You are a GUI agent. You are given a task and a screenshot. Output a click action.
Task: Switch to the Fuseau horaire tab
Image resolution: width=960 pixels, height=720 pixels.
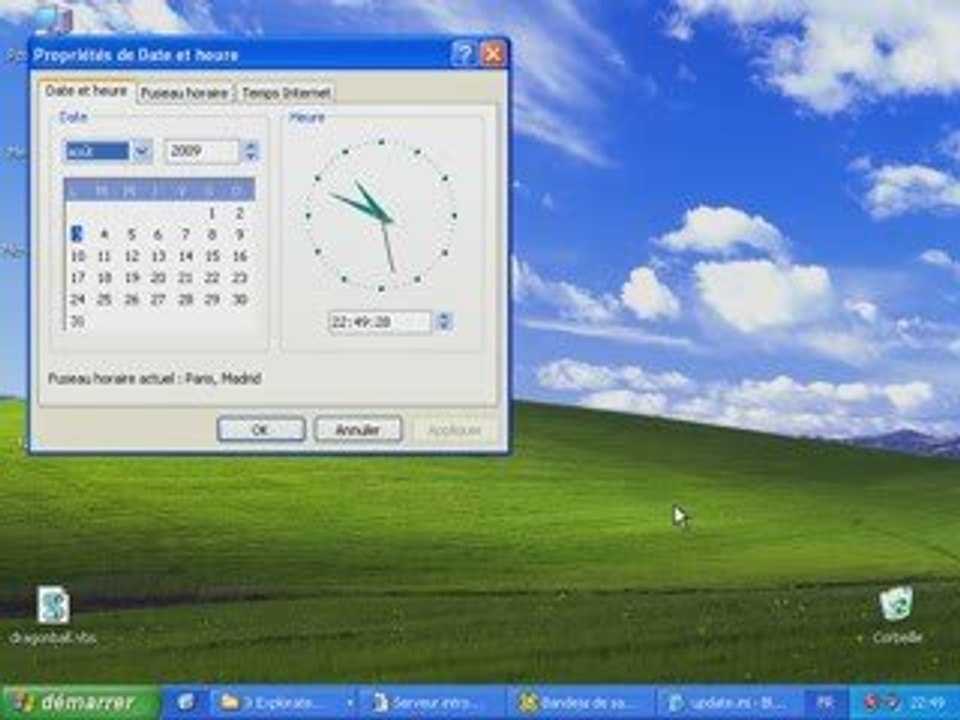(x=184, y=93)
